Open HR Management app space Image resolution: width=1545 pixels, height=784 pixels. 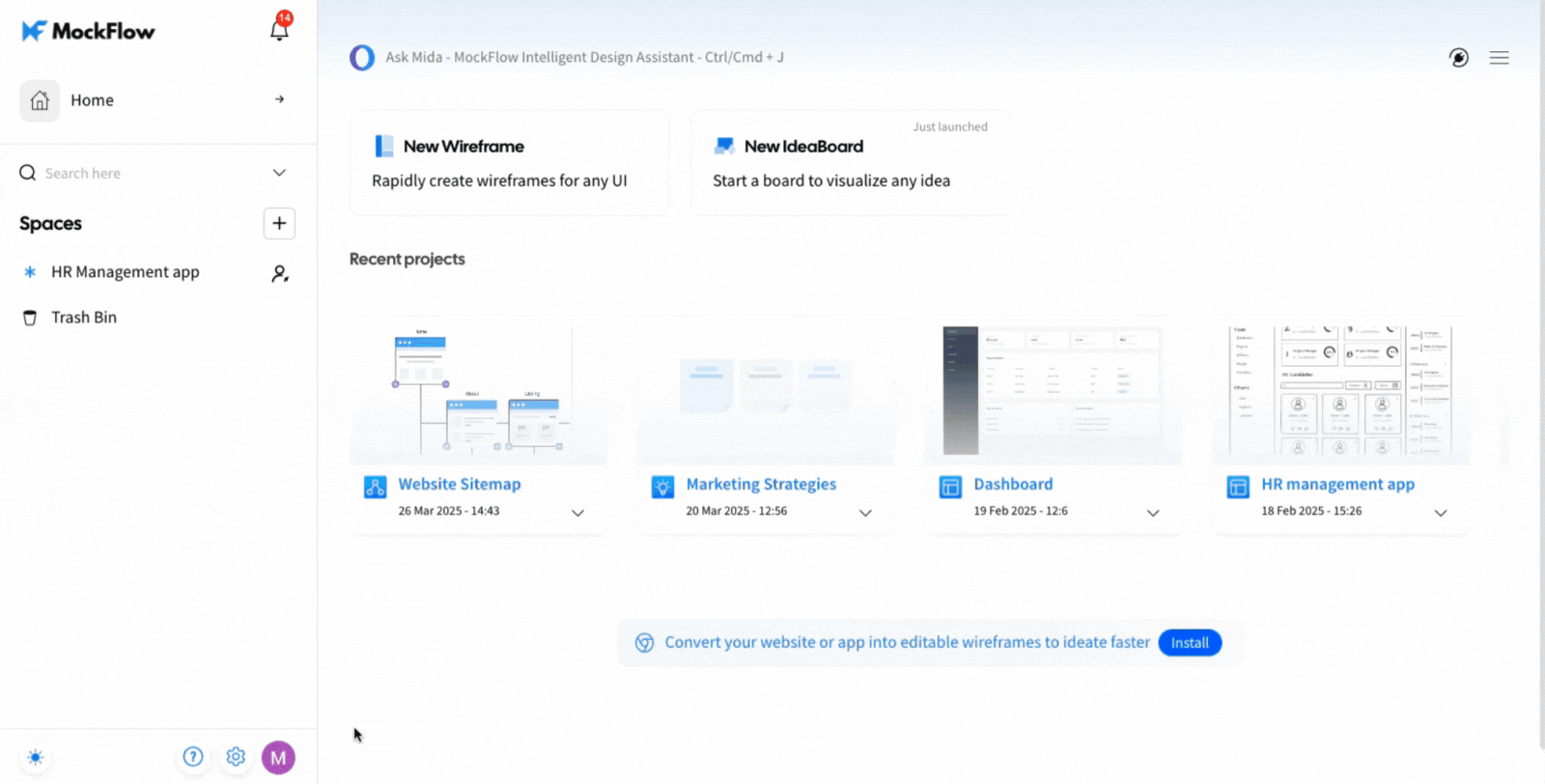click(126, 272)
